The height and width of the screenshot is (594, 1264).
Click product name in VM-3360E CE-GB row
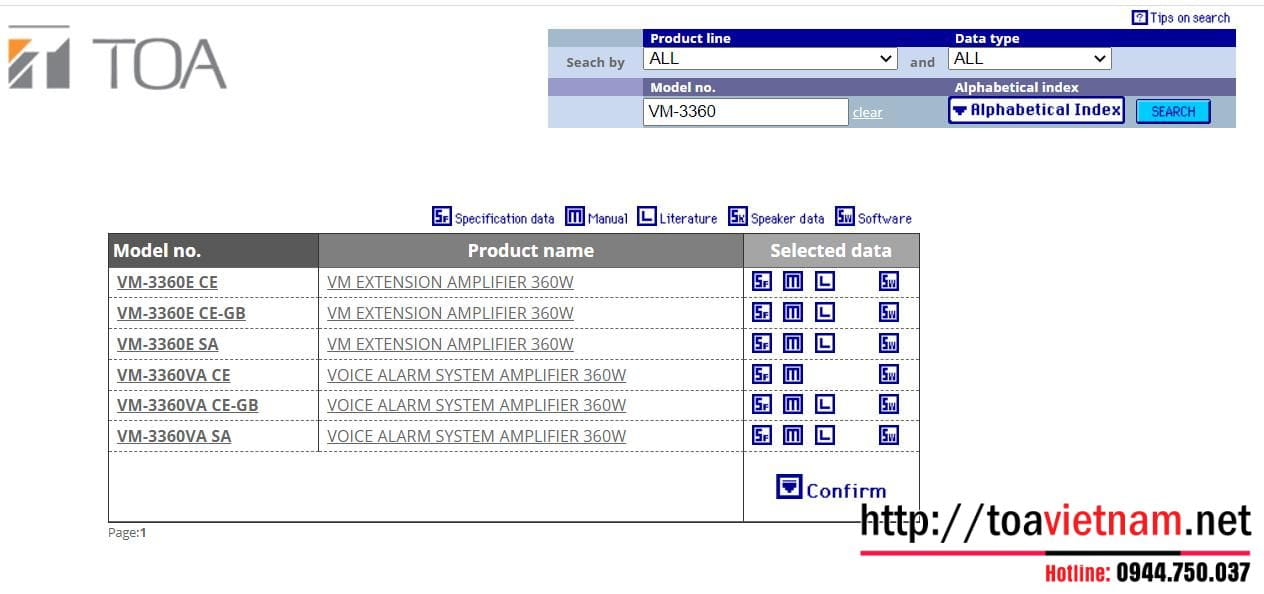point(450,313)
